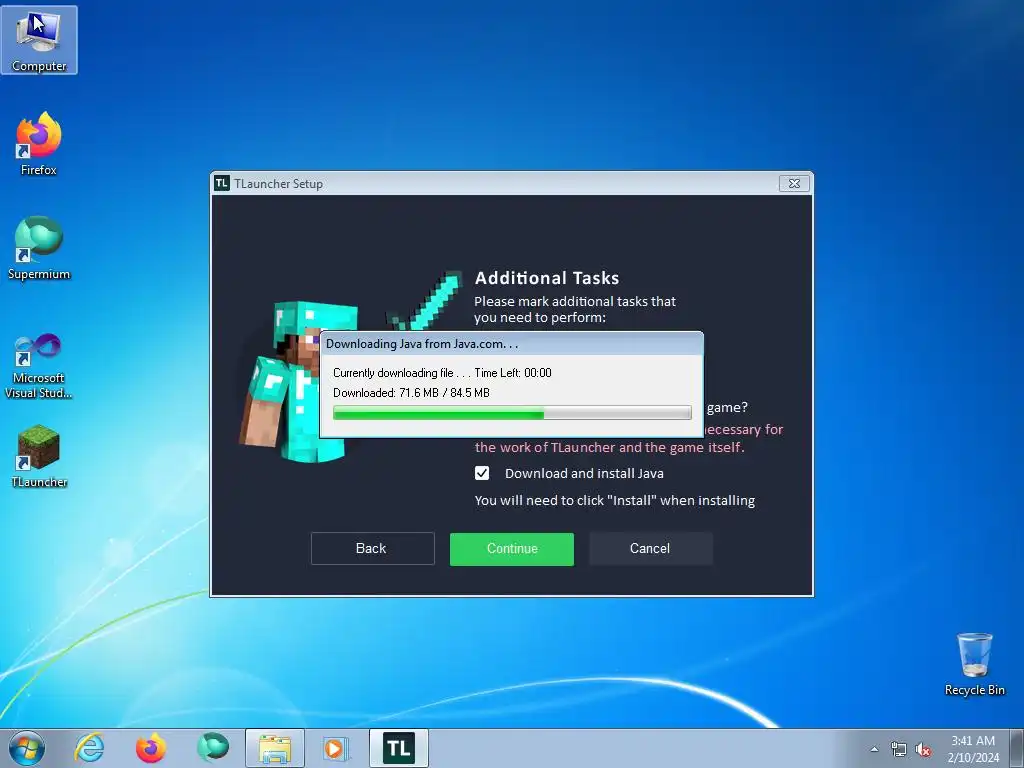Click the Downloading Java from Java.com title
Image resolution: width=1024 pixels, height=768 pixels.
[x=422, y=344]
